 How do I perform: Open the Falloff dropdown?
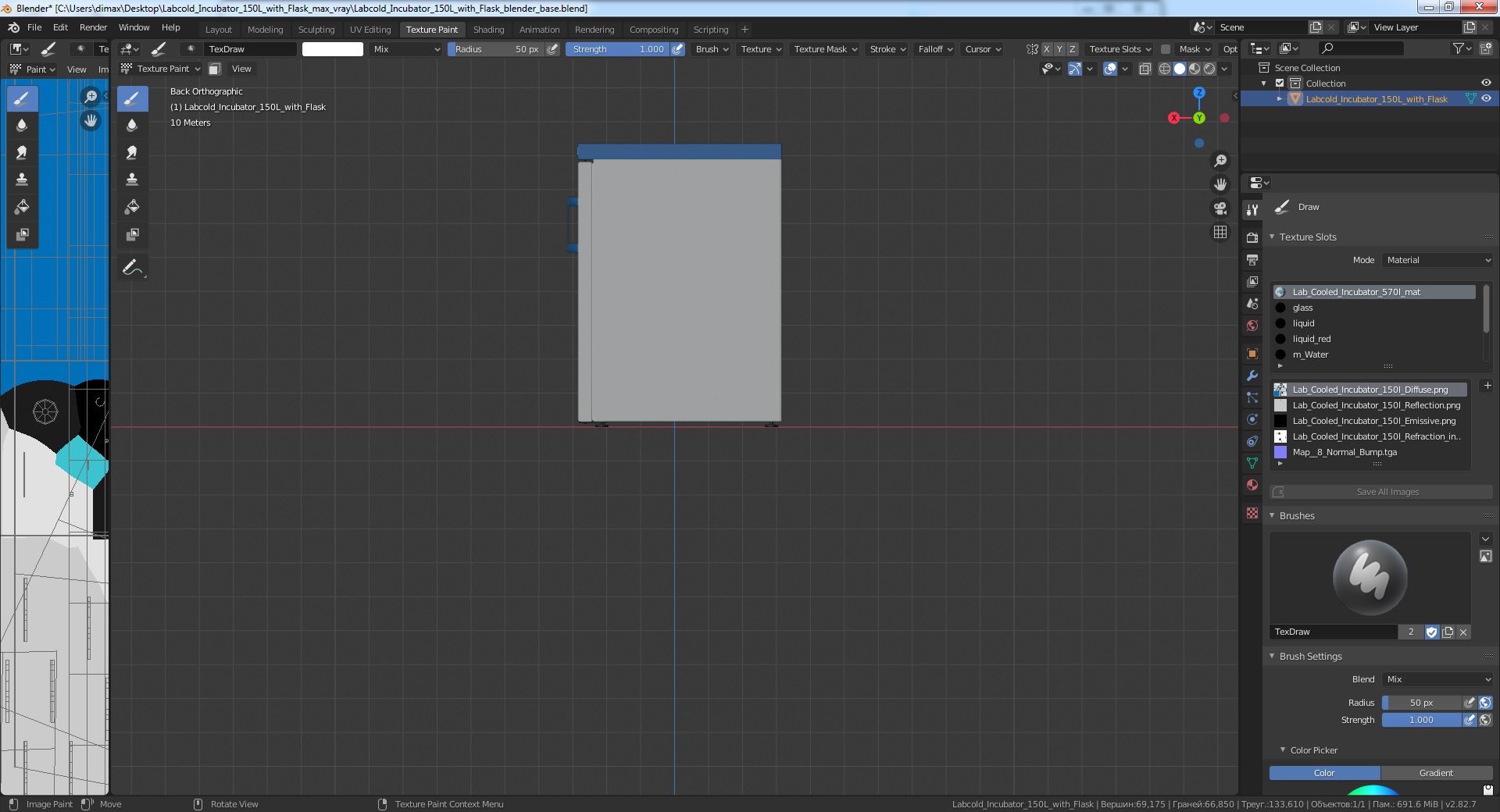tap(935, 49)
